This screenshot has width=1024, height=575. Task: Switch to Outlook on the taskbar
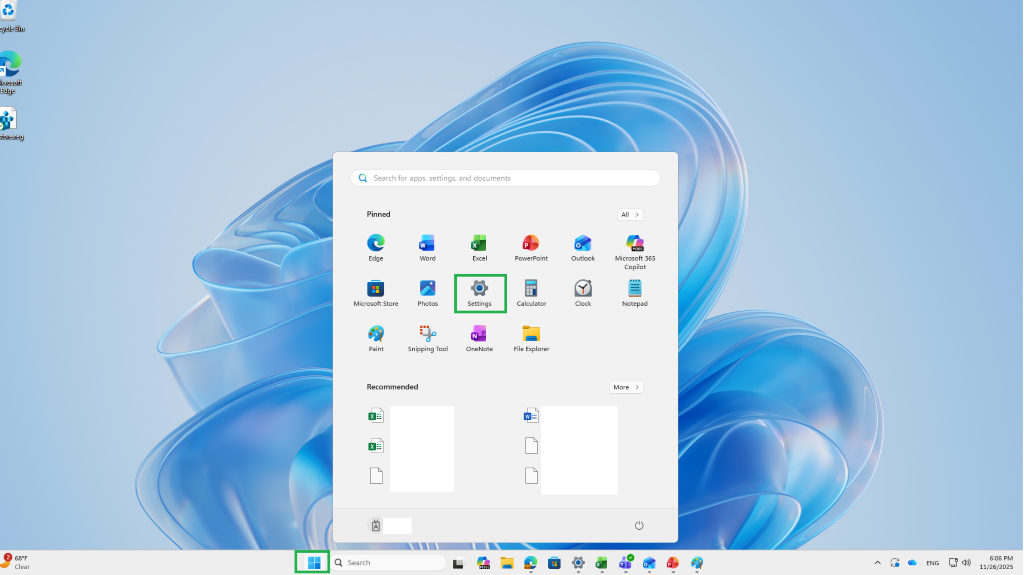[x=649, y=563]
